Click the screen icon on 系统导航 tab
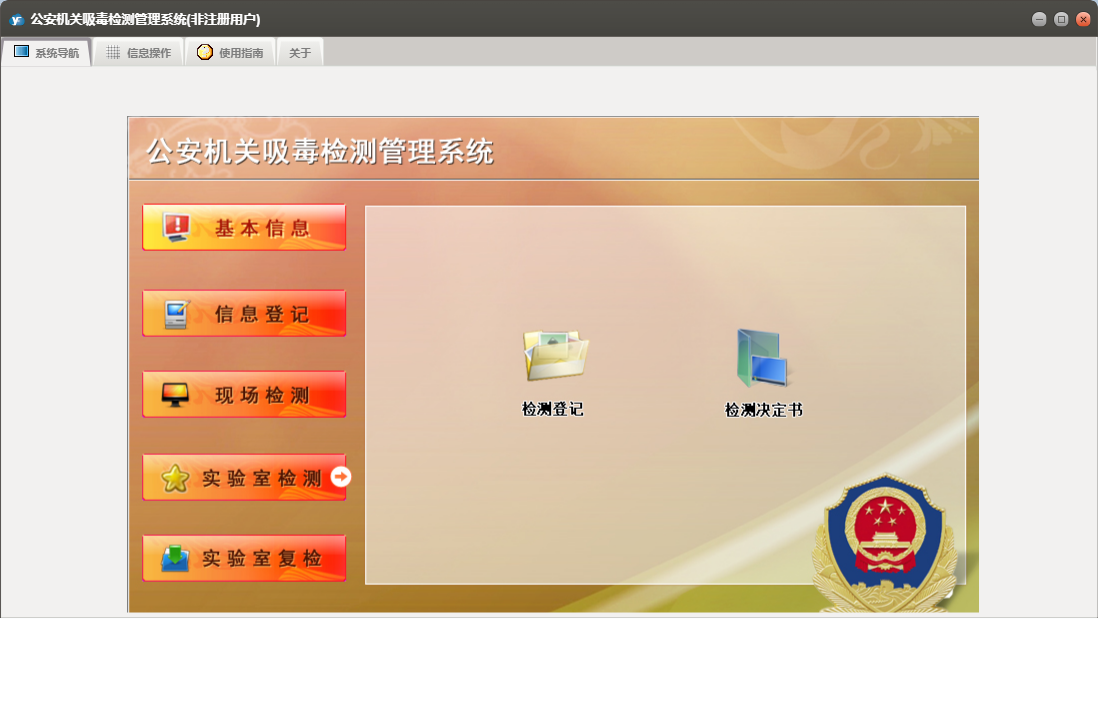Image resolution: width=1098 pixels, height=719 pixels. pyautogui.click(x=22, y=52)
